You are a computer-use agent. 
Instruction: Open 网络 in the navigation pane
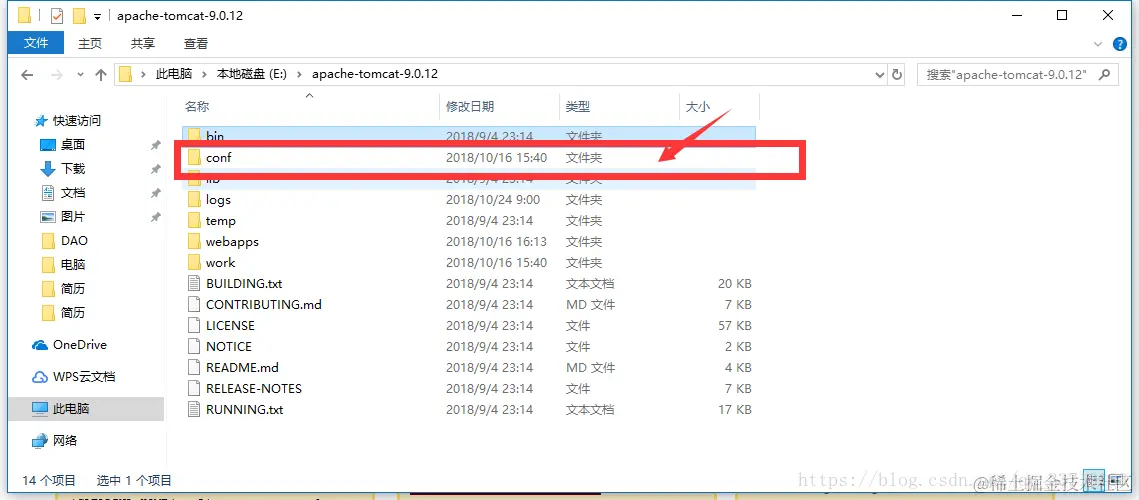click(x=65, y=441)
